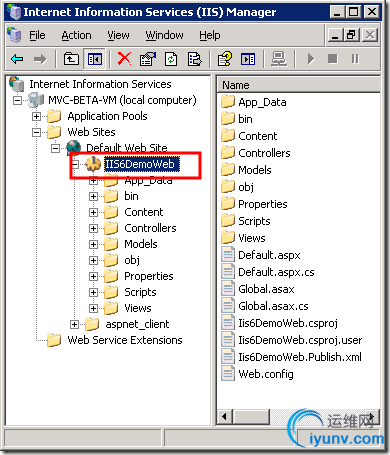
Task: Select IIS6DemoWeb in the tree
Action: tap(142, 164)
